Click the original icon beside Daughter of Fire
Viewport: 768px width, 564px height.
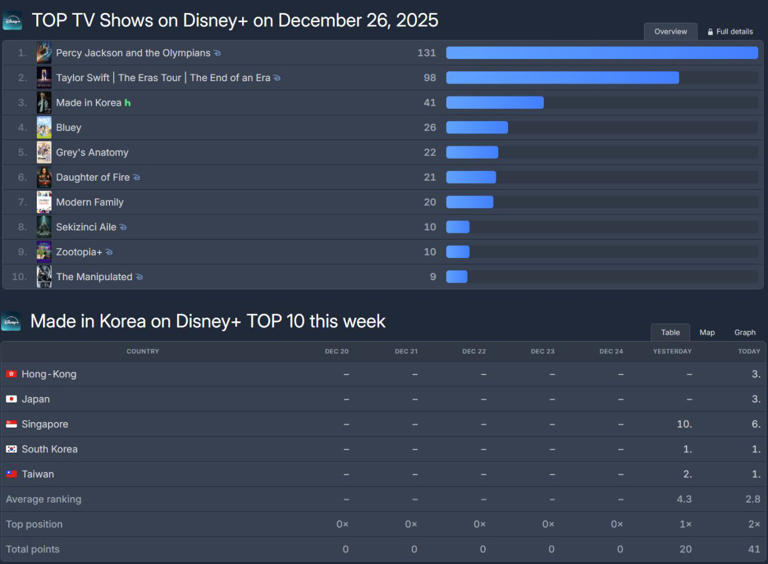(x=136, y=178)
